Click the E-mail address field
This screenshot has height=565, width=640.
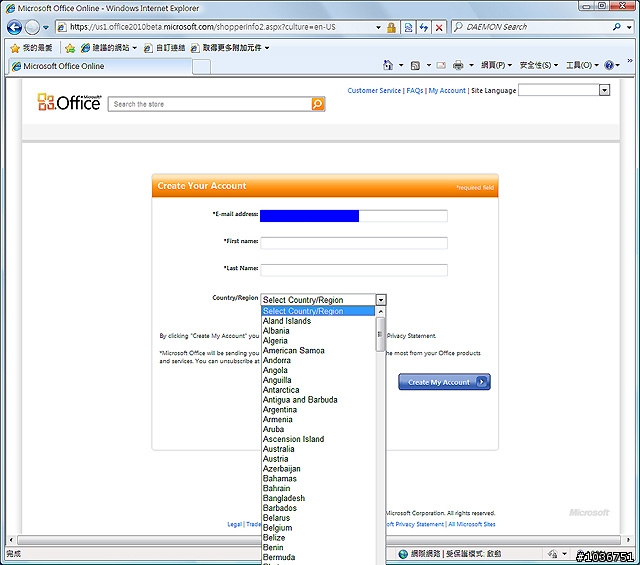pos(353,216)
